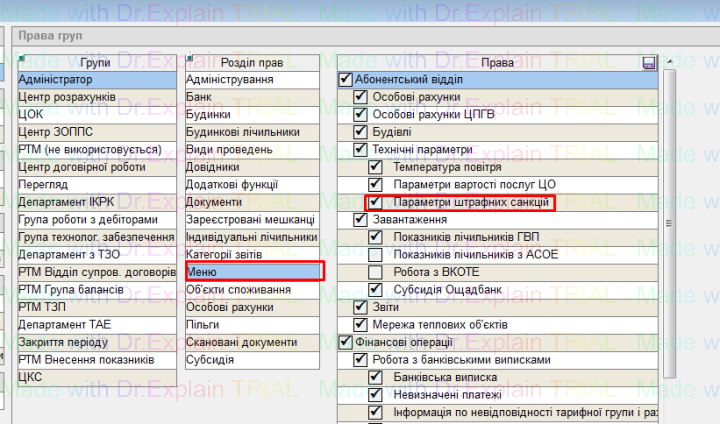Select the Завантаження node in rights tree

click(410, 220)
